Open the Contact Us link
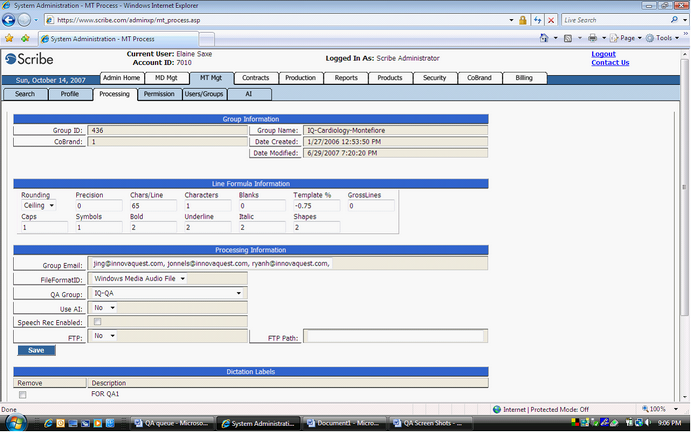The image size is (691, 432). tap(610, 63)
